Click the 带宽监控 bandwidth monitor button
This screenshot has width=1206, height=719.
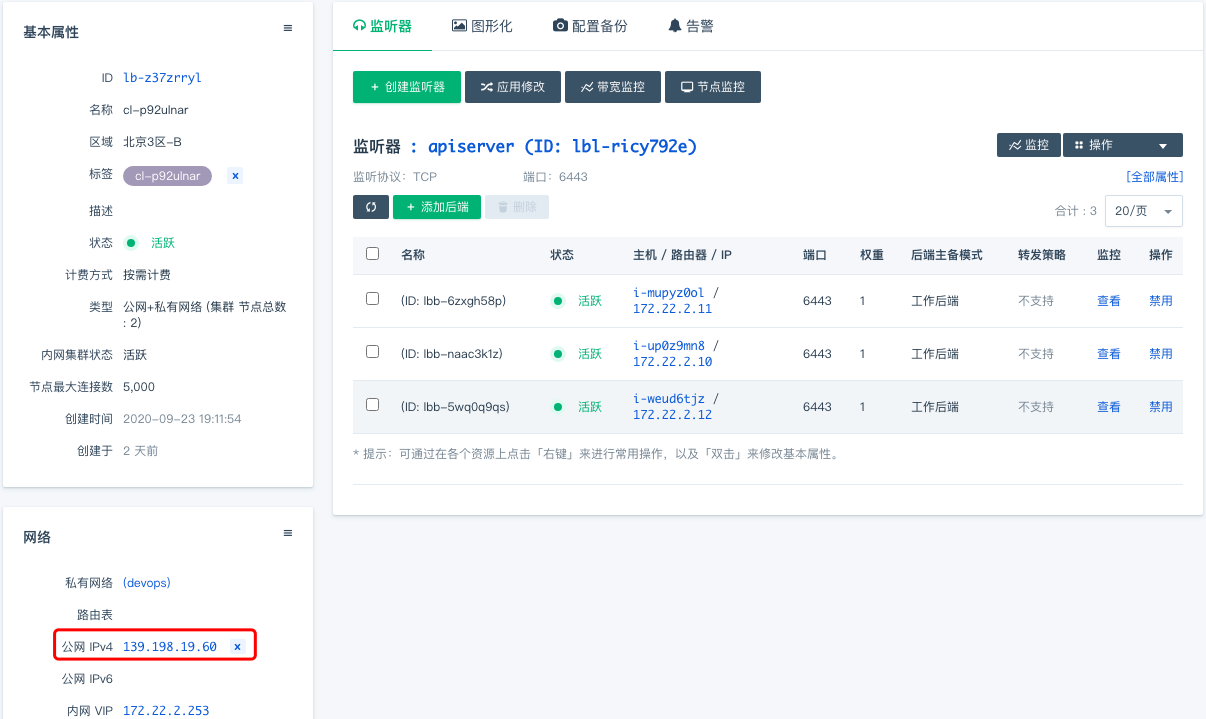click(612, 87)
